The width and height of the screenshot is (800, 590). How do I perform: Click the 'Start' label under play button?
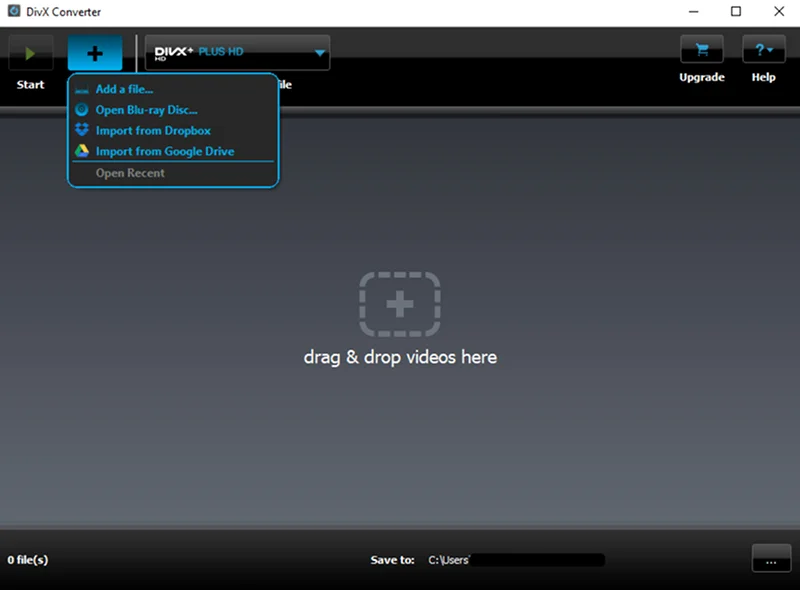coord(31,85)
